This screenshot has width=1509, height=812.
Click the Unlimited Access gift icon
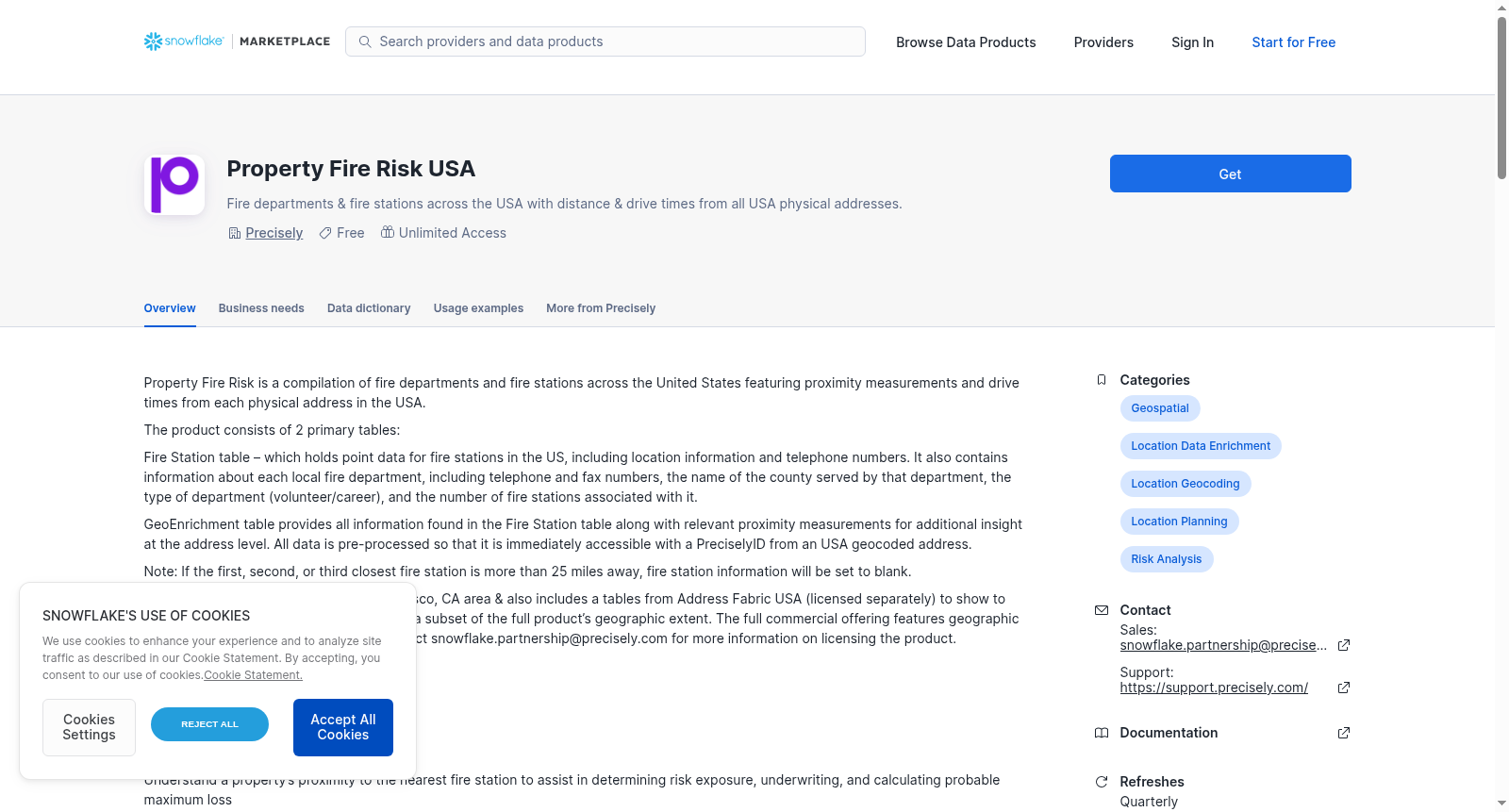[388, 232]
